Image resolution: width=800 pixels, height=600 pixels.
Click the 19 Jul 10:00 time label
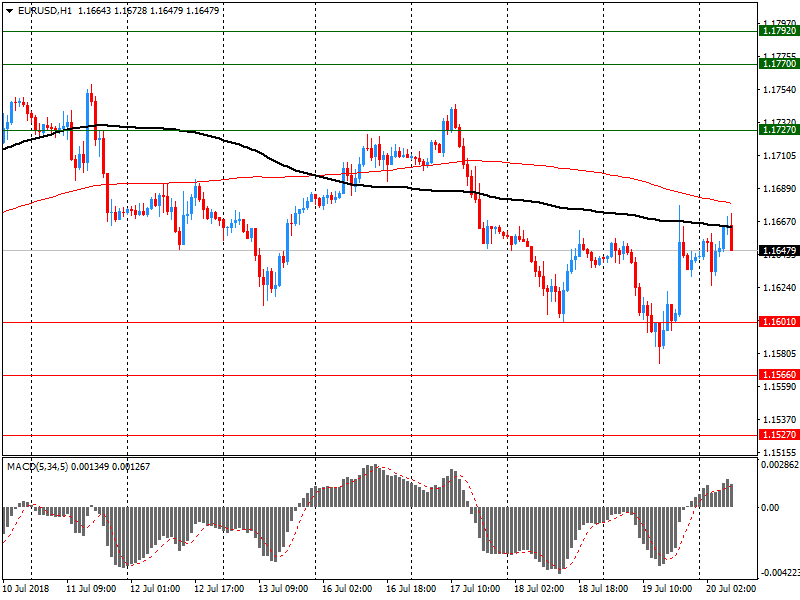pyautogui.click(x=667, y=588)
